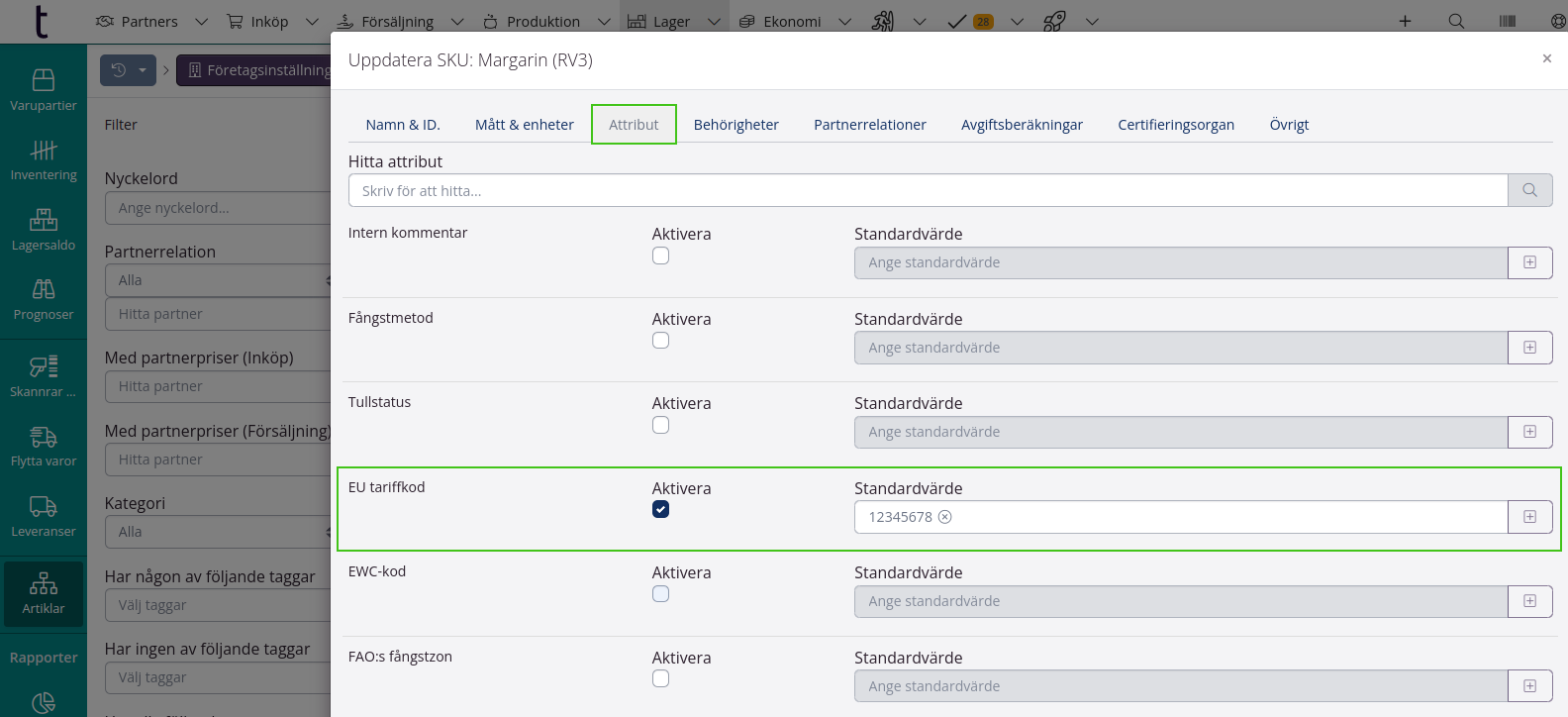Switch to the Mått & enheter tab
1568x717 pixels.
click(x=524, y=125)
